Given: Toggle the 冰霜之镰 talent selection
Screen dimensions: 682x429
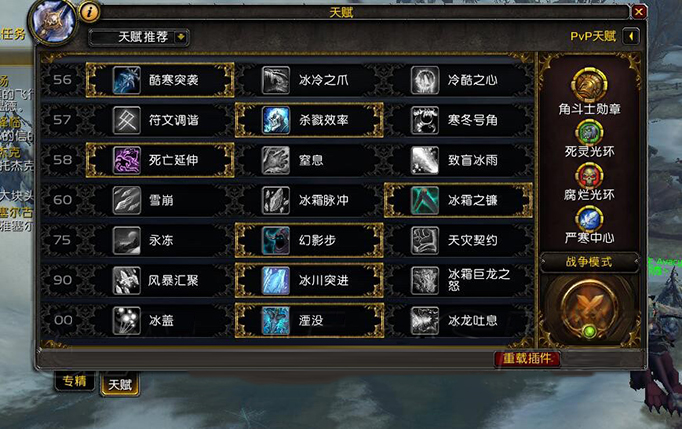Looking at the screenshot, I should (x=458, y=200).
